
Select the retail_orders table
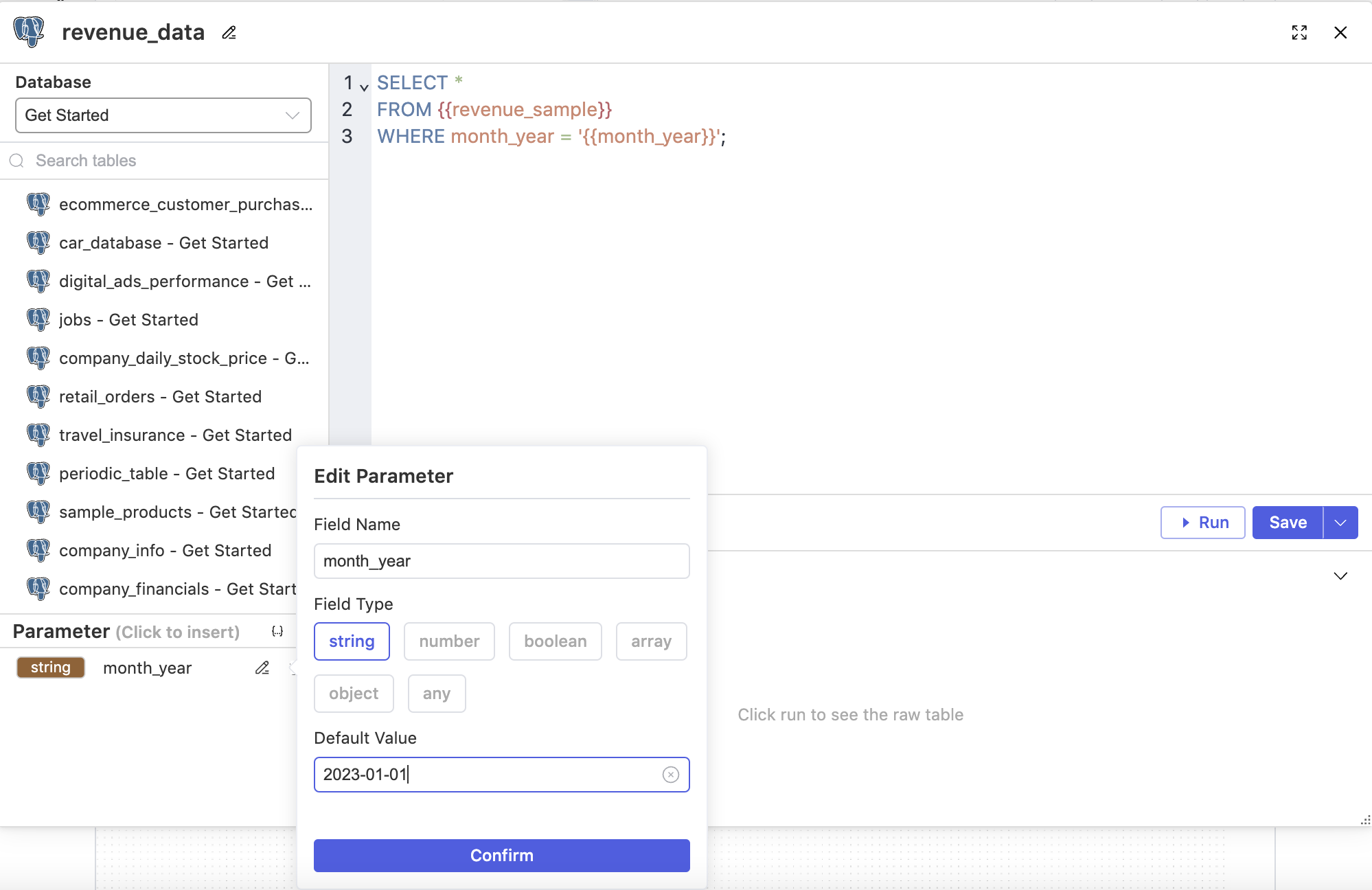pyautogui.click(x=160, y=396)
